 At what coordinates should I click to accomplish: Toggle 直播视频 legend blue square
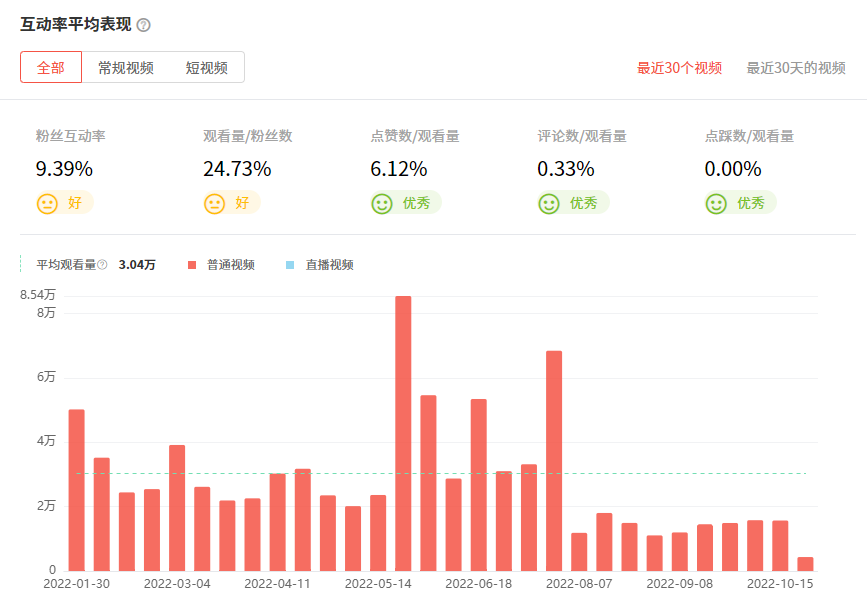290,265
